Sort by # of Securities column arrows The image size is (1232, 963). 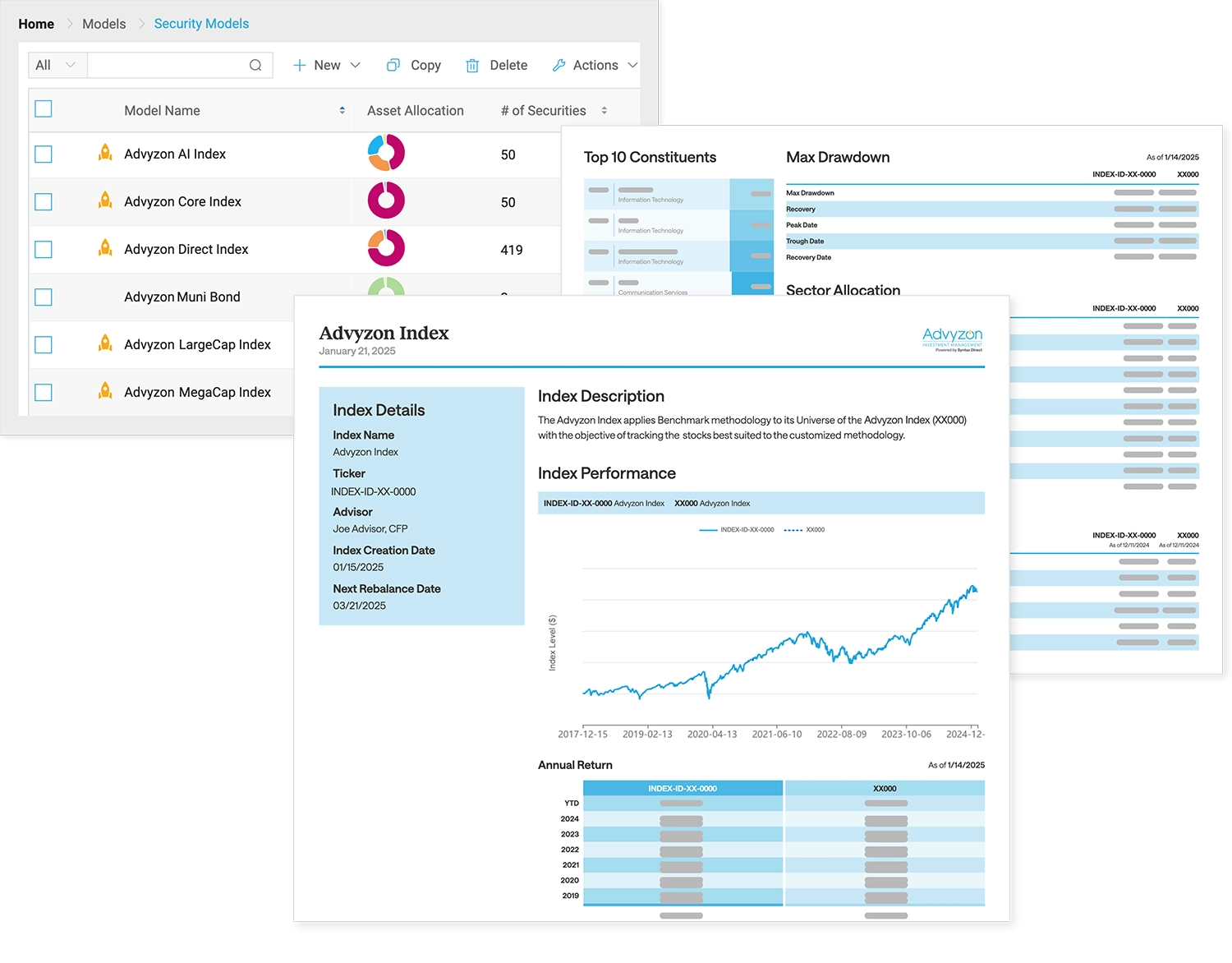pyautogui.click(x=605, y=111)
